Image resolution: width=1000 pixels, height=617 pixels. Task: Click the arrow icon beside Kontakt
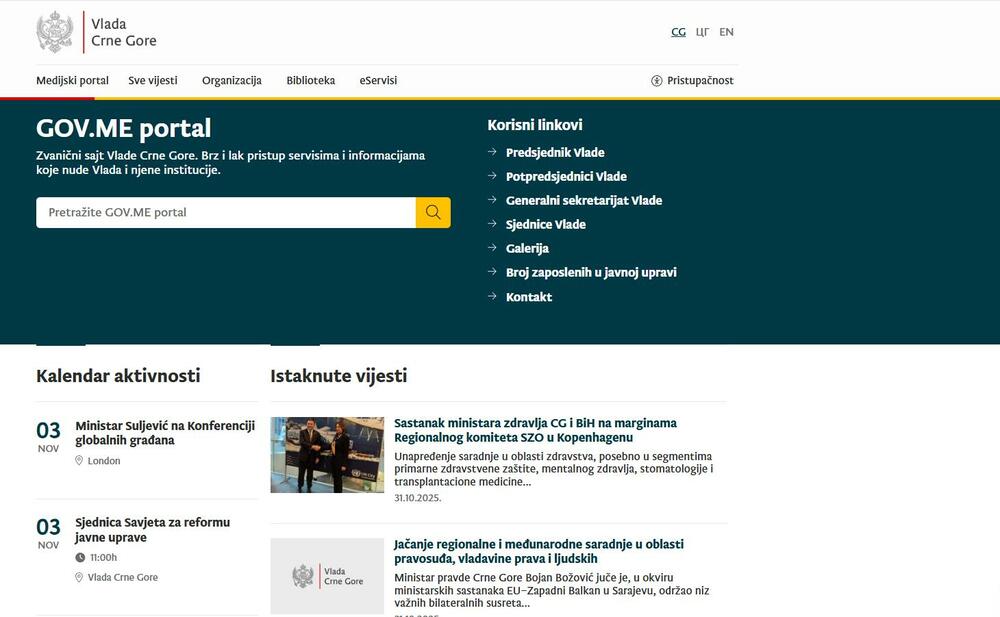pos(492,297)
